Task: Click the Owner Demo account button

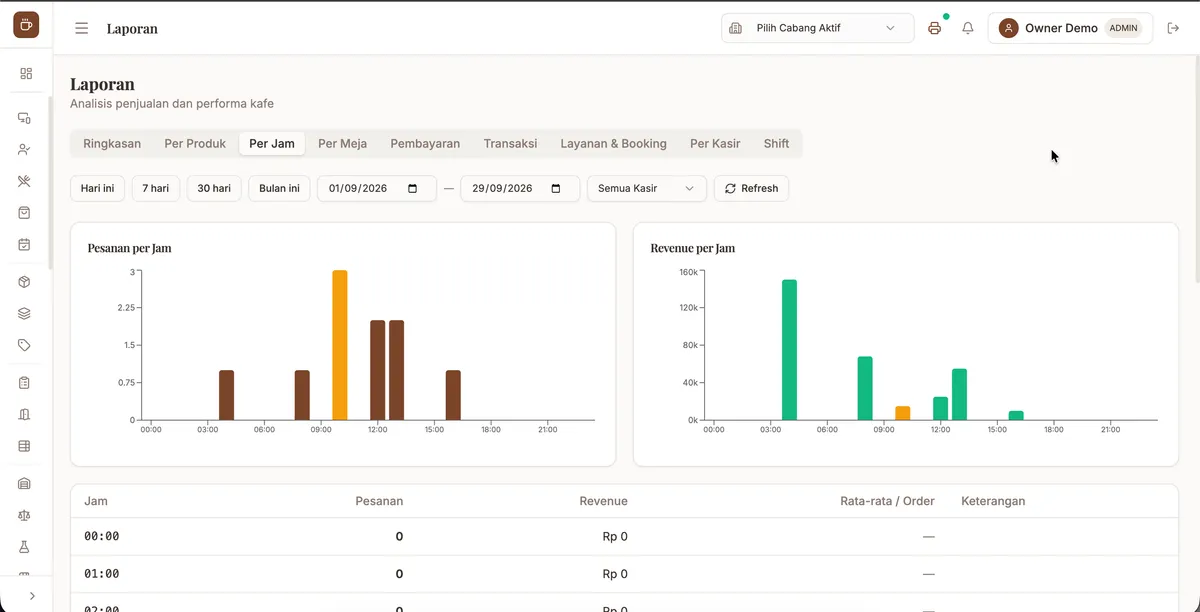Action: (x=1070, y=28)
